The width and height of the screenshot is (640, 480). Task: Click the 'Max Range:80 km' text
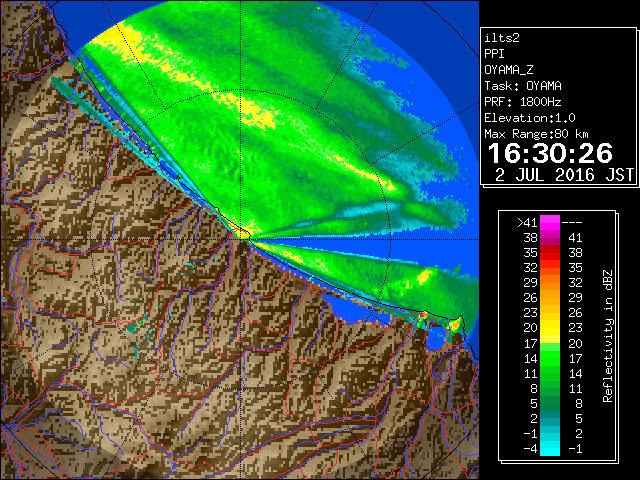click(x=536, y=134)
